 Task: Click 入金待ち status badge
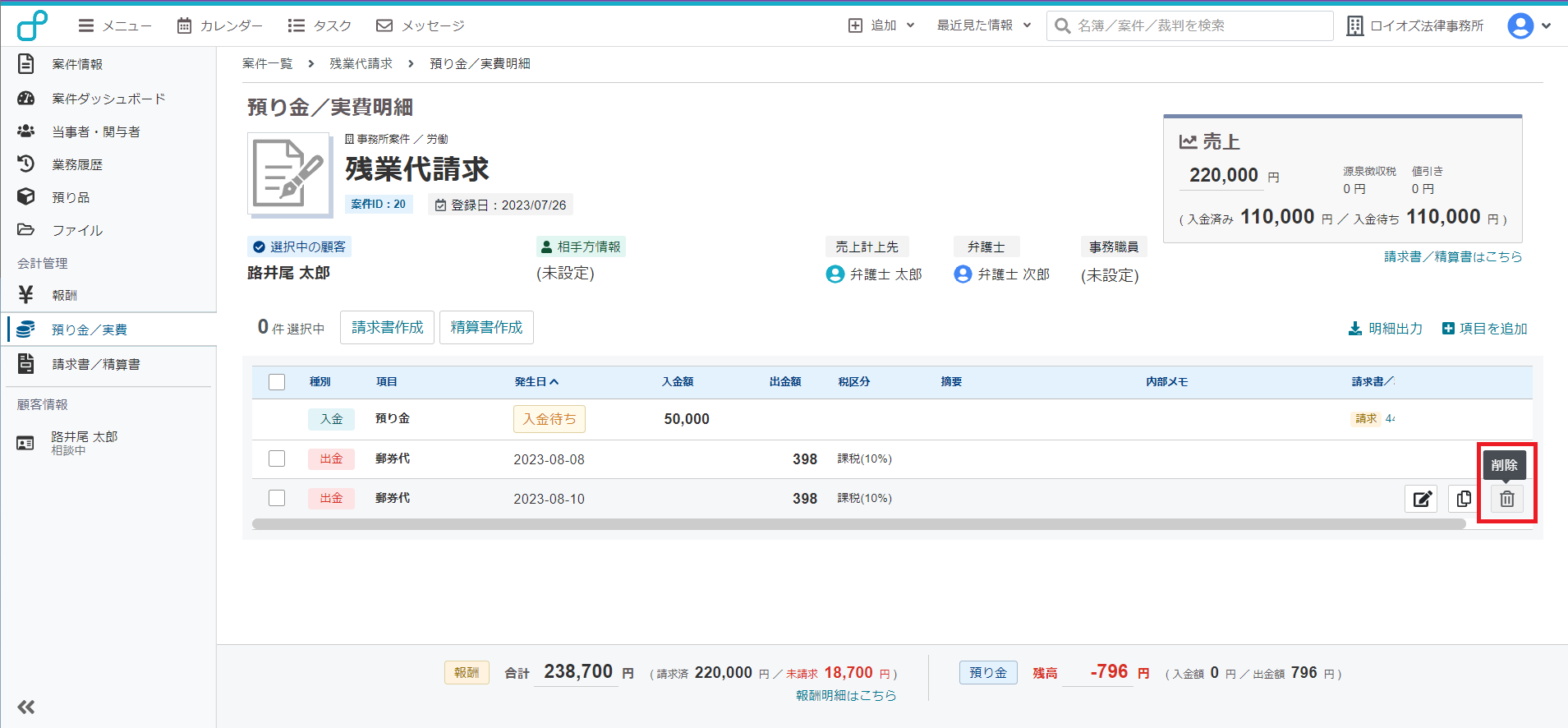(549, 419)
